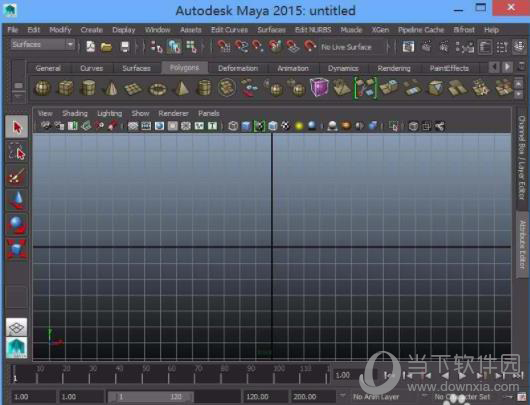Select the polygon sphere shelf icon
This screenshot has height=405, width=530.
point(43,88)
